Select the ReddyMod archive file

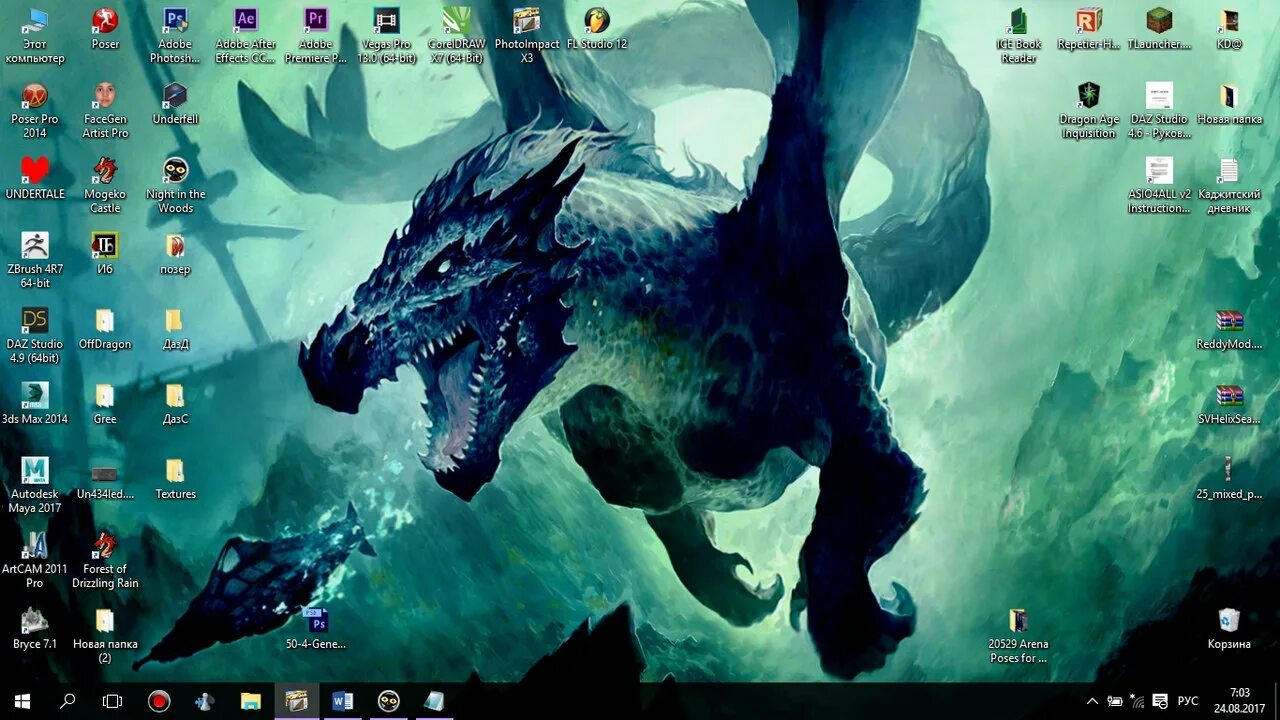(1229, 329)
